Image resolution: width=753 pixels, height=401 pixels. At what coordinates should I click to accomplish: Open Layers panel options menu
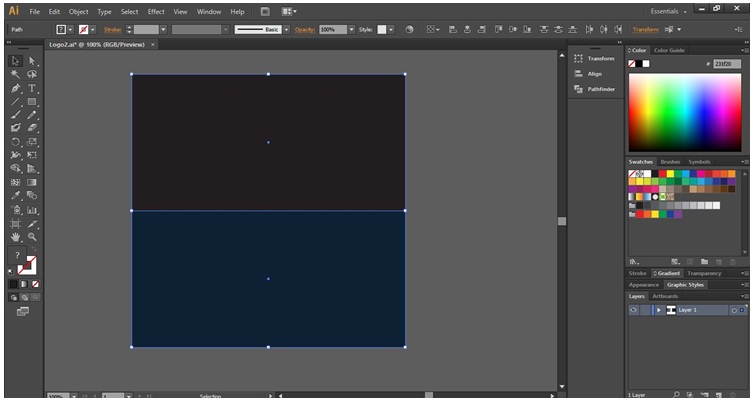(x=744, y=296)
